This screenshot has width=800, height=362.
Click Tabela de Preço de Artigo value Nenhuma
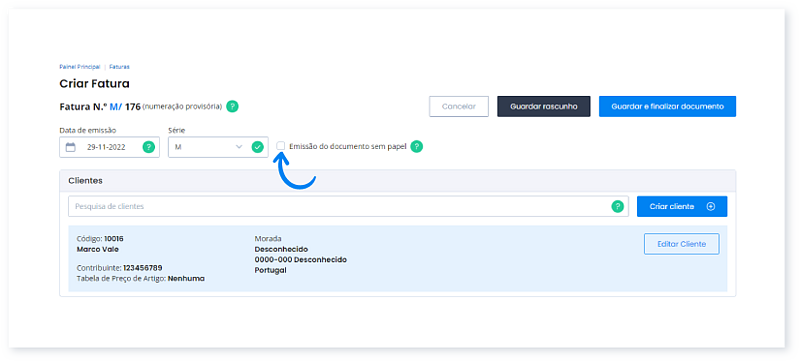tap(186, 279)
